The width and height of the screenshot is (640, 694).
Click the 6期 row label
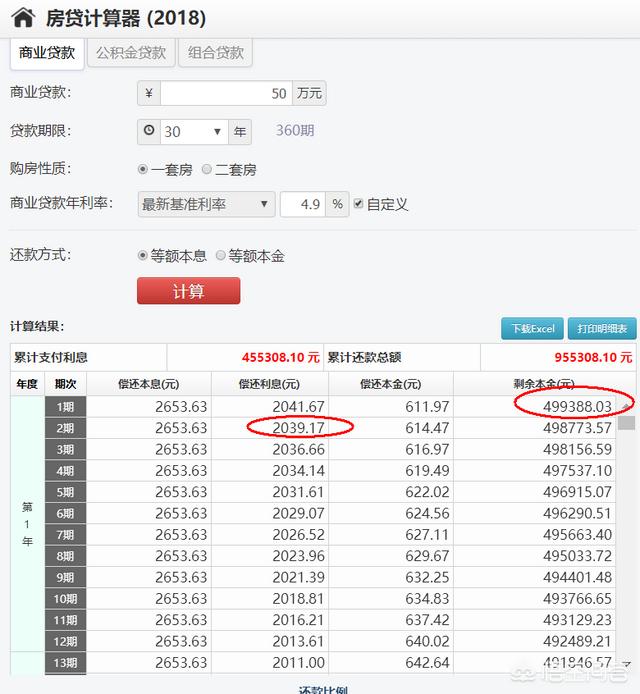66,513
